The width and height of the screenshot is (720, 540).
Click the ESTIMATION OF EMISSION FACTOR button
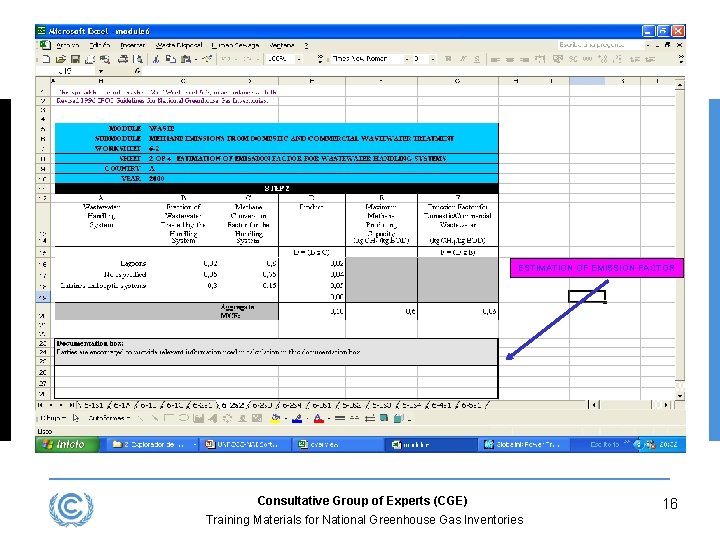click(596, 268)
